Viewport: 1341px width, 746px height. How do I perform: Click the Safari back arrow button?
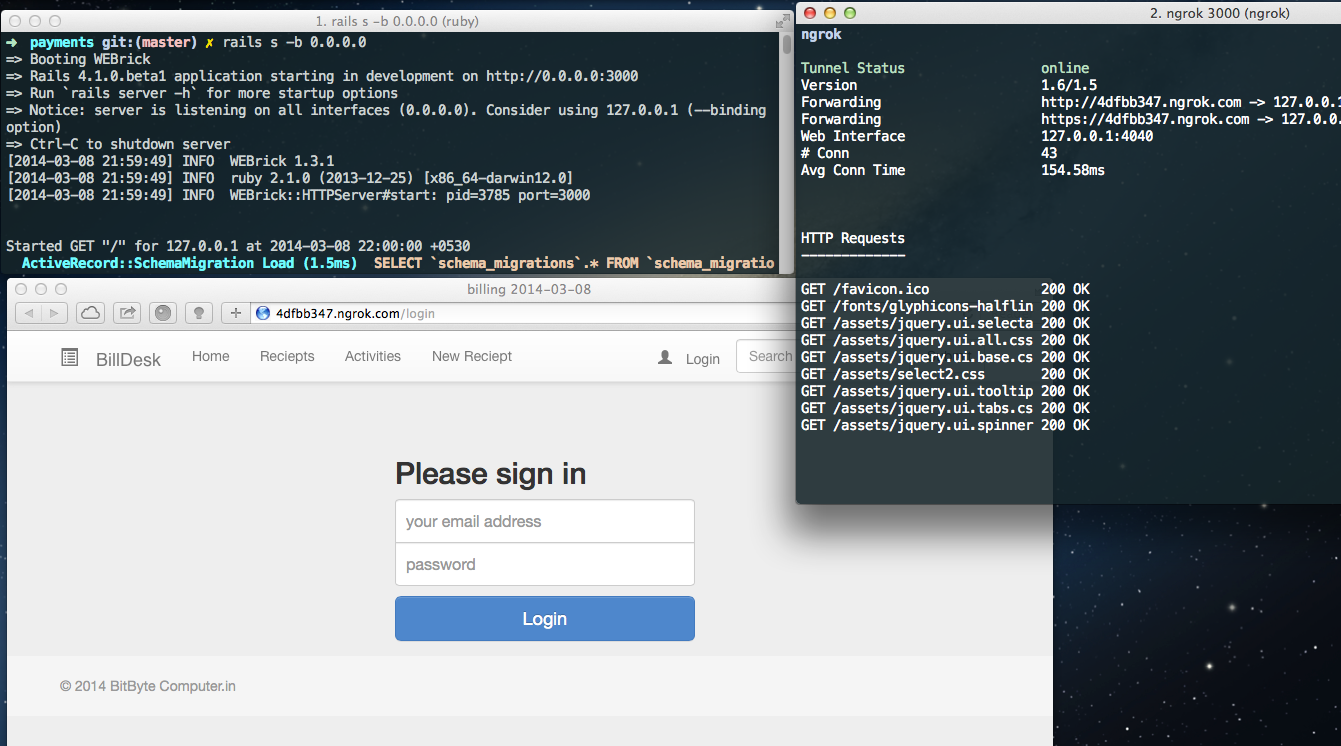tap(28, 313)
